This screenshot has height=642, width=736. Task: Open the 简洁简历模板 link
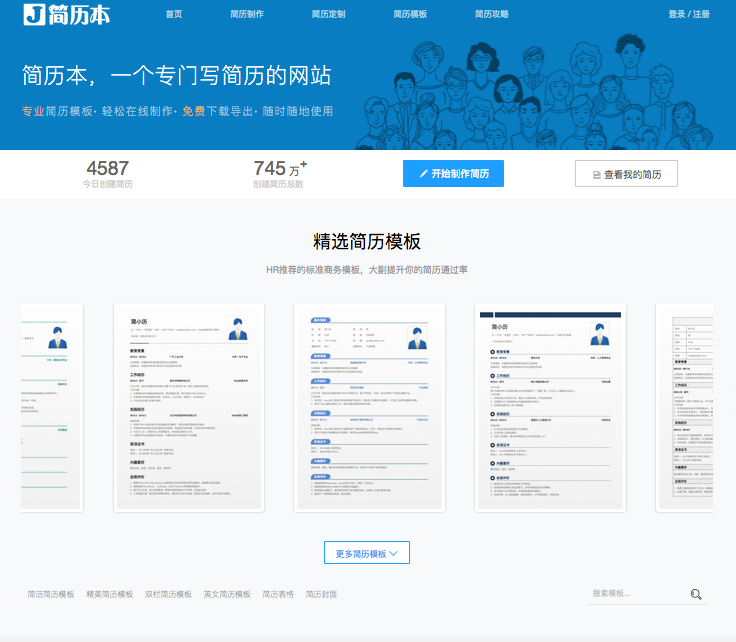click(x=51, y=594)
